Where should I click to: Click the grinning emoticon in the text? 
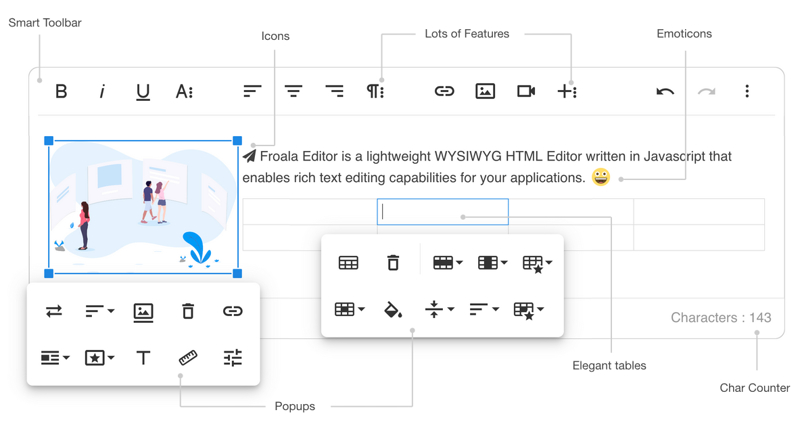601,177
